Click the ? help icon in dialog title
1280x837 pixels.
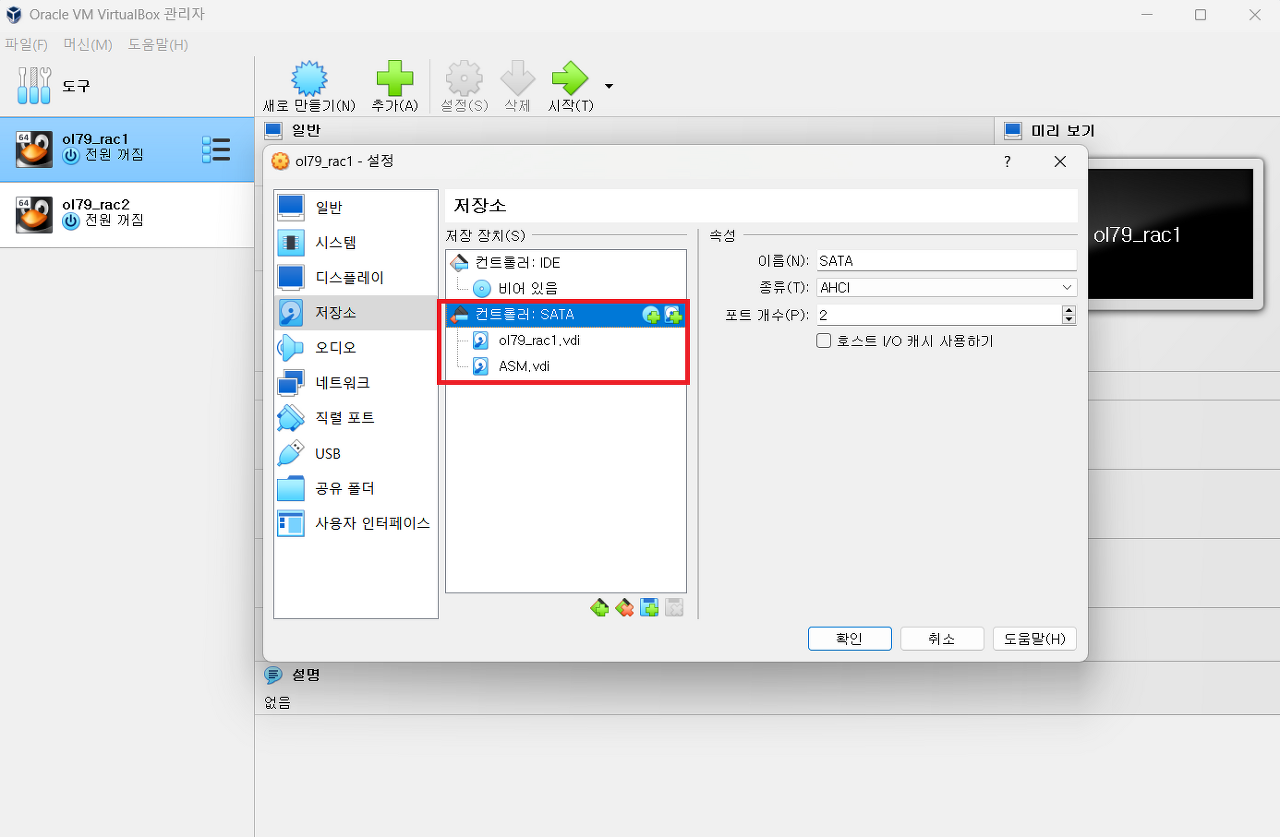[1008, 161]
